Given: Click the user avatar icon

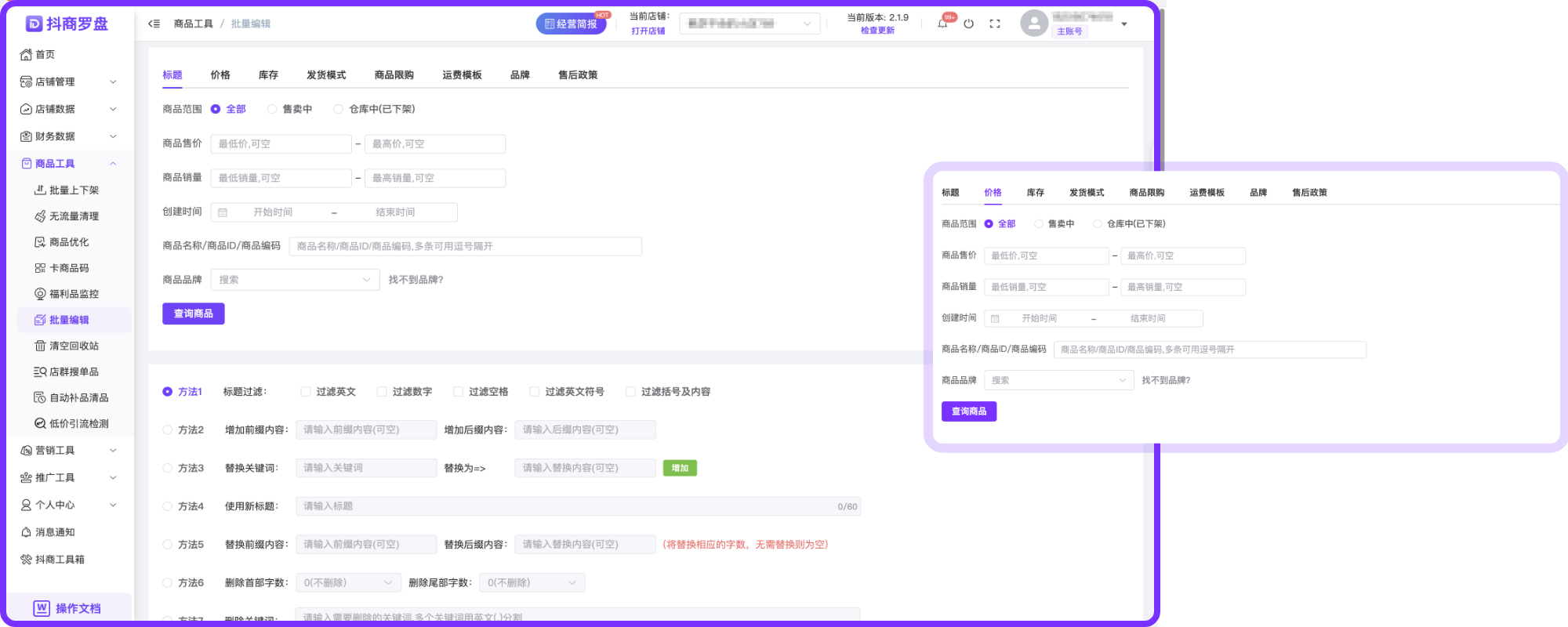Looking at the screenshot, I should coord(1034,24).
